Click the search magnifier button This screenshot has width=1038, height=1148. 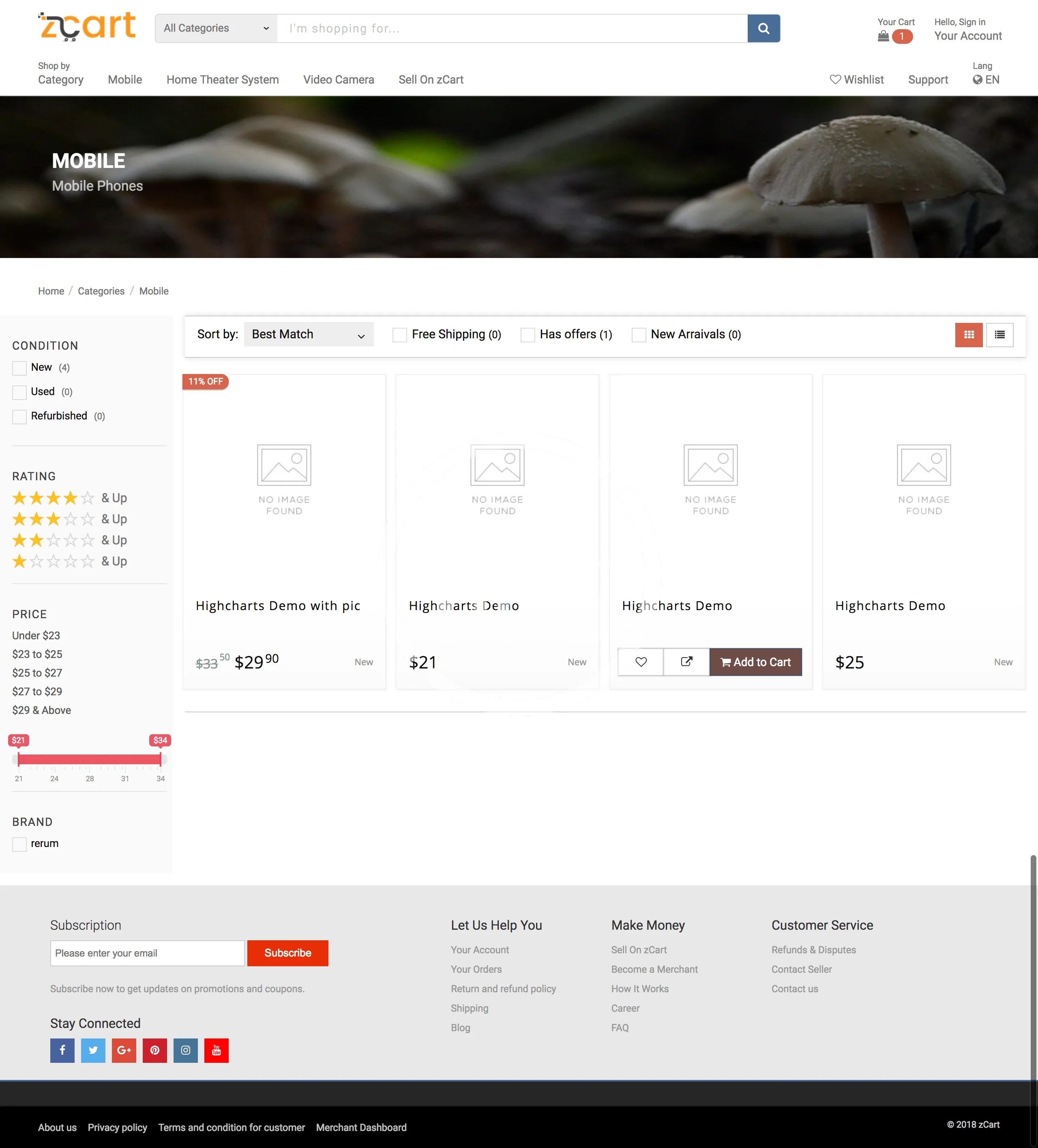point(763,28)
